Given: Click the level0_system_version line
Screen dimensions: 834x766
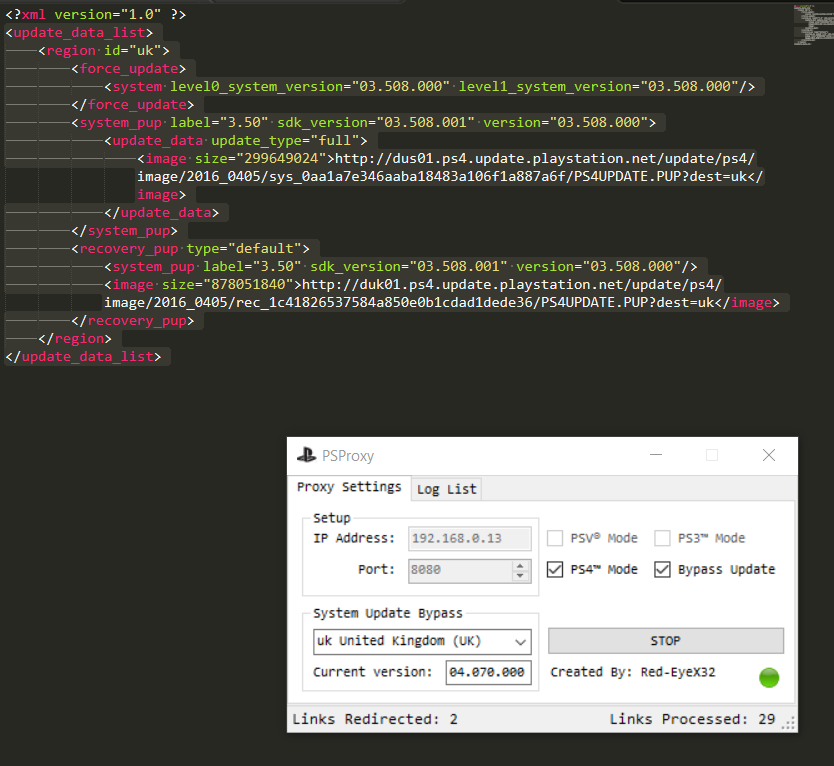Looking at the screenshot, I should [429, 86].
